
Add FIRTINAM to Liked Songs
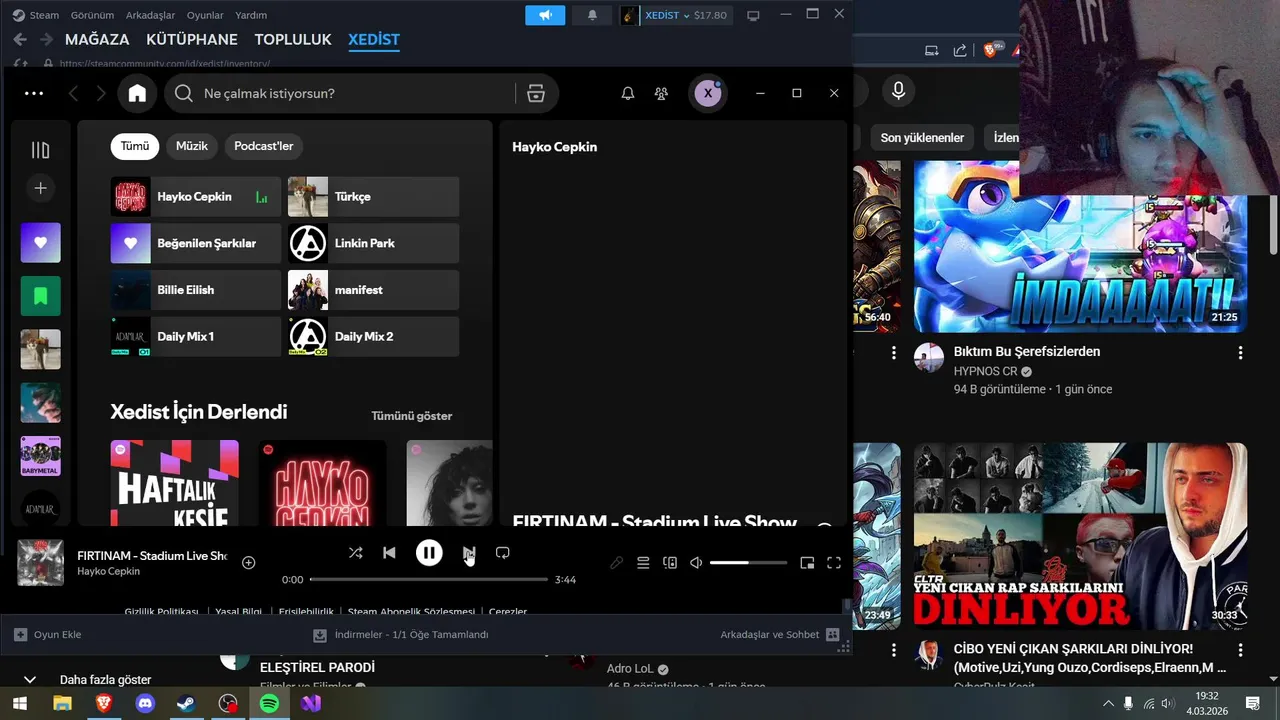point(249,563)
